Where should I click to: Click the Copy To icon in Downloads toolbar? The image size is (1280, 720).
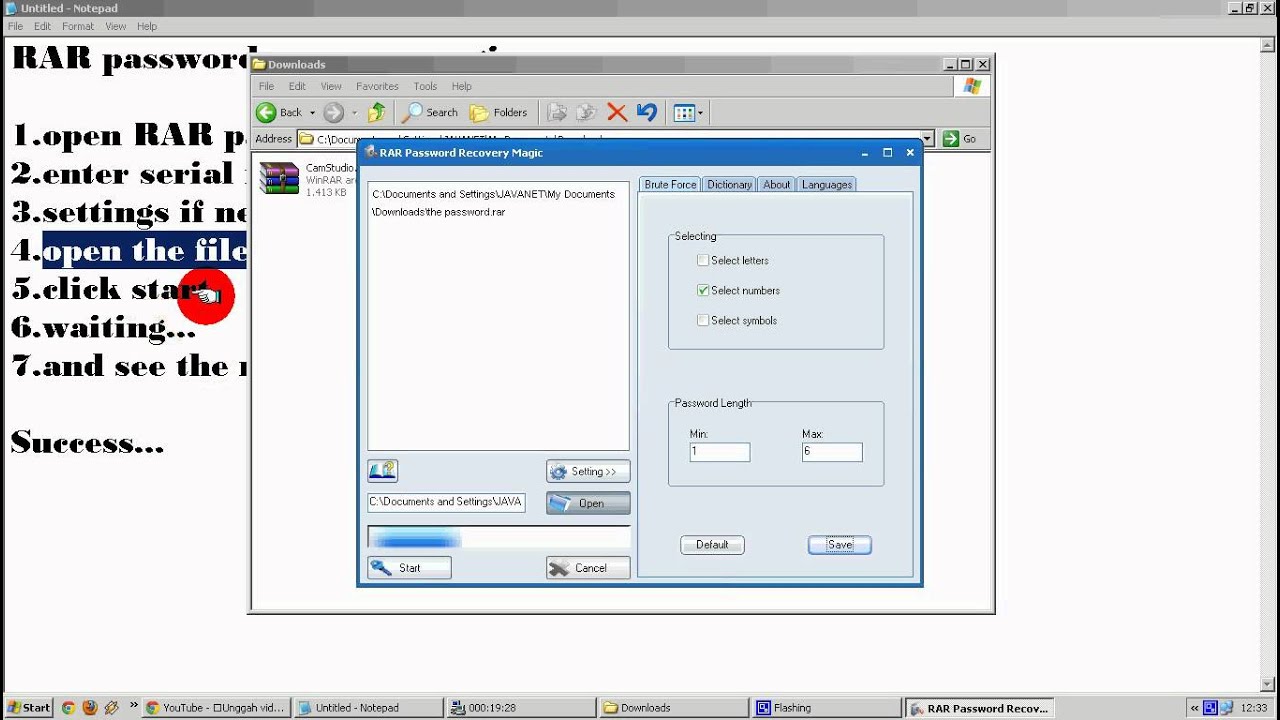[587, 112]
